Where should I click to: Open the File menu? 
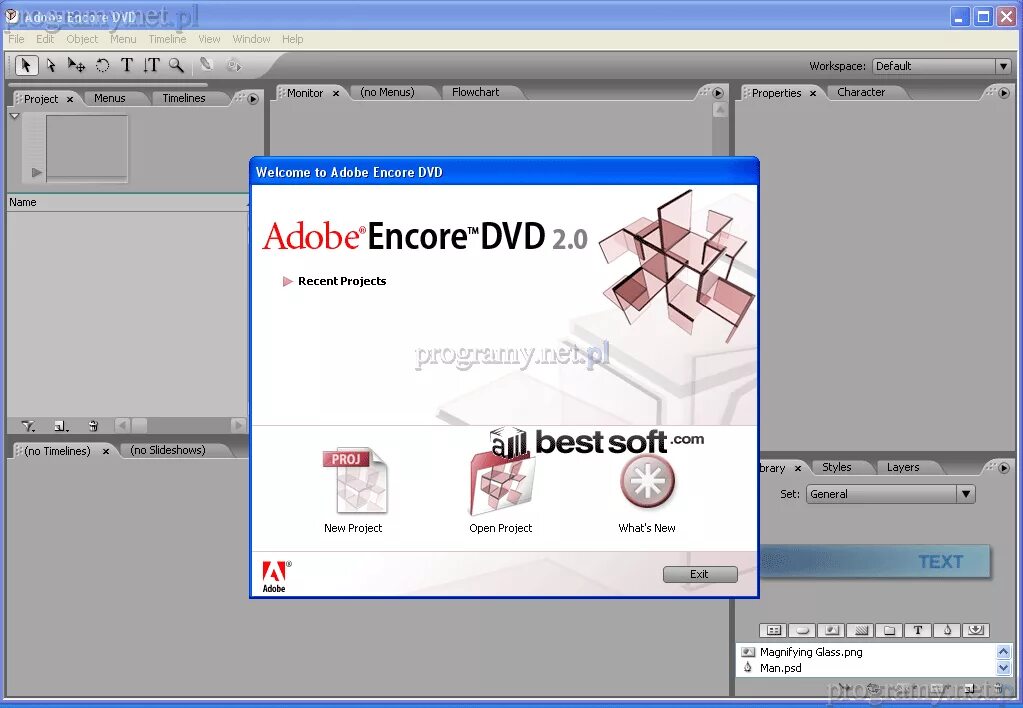[16, 39]
